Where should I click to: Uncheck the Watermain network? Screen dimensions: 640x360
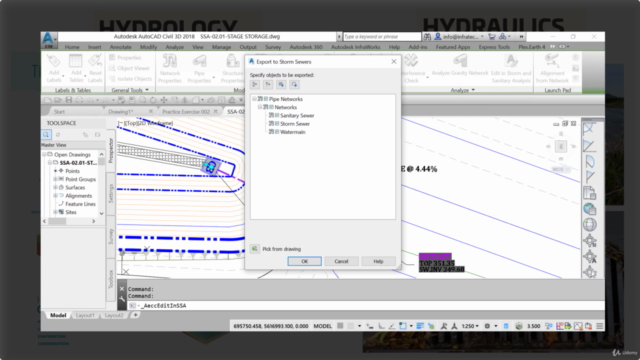tap(277, 132)
